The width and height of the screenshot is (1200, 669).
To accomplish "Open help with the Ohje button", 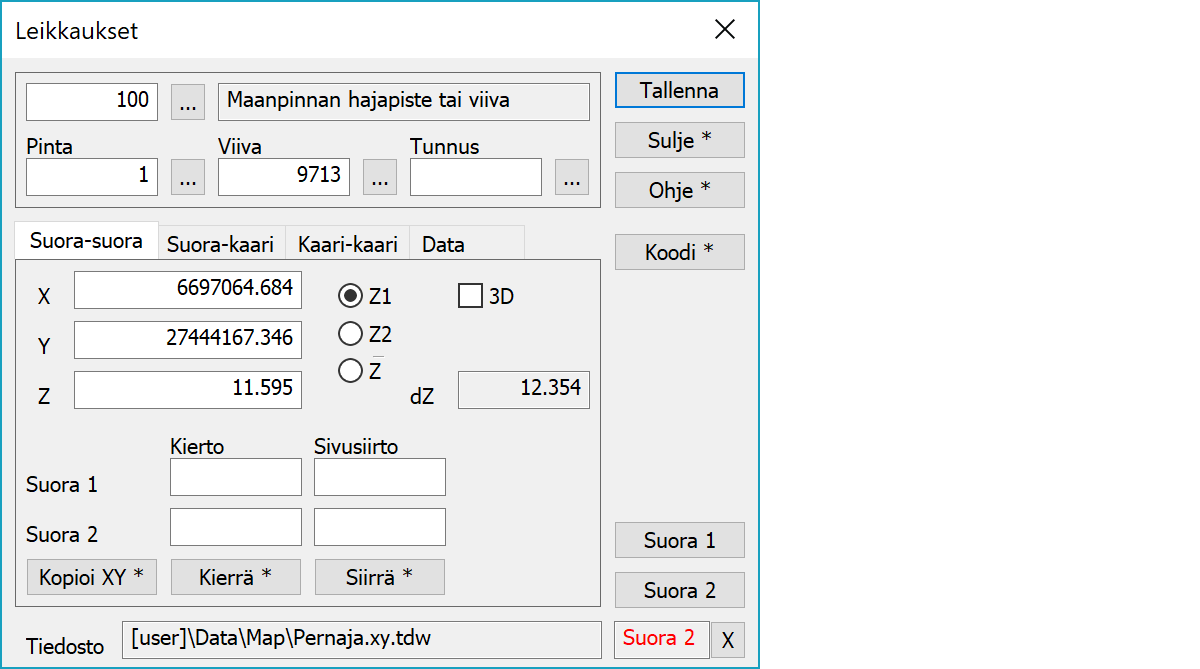I will click(679, 190).
